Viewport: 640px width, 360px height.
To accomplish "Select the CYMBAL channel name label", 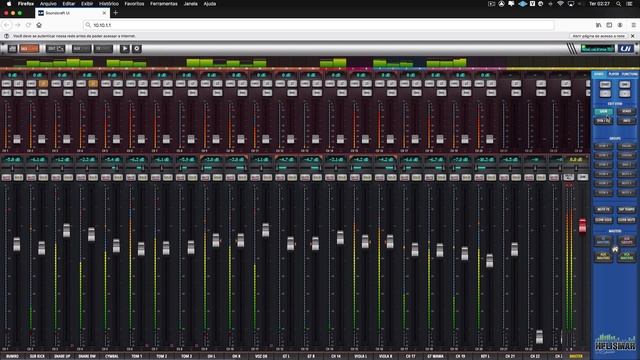I will click(112, 356).
